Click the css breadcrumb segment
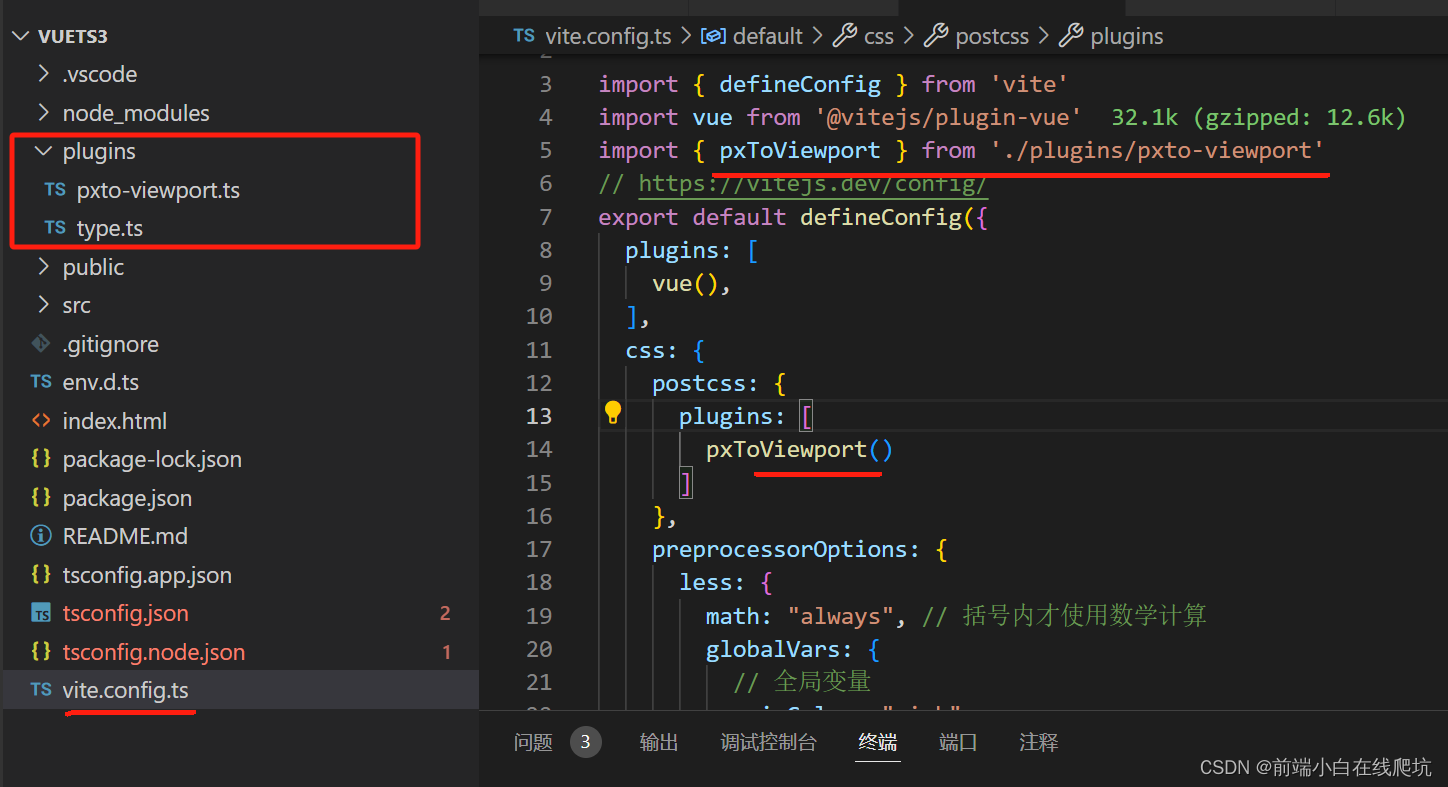The width and height of the screenshot is (1448, 787). [x=879, y=36]
